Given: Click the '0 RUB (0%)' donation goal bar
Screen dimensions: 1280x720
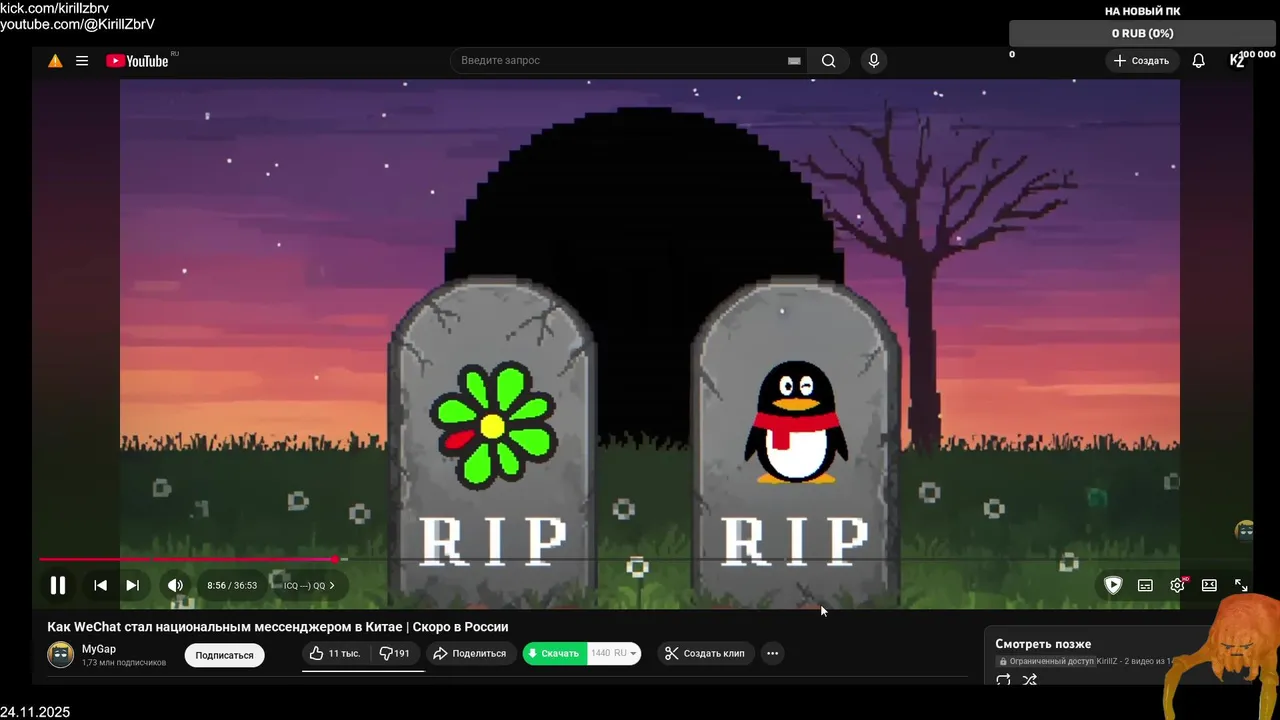Looking at the screenshot, I should click(x=1143, y=33).
